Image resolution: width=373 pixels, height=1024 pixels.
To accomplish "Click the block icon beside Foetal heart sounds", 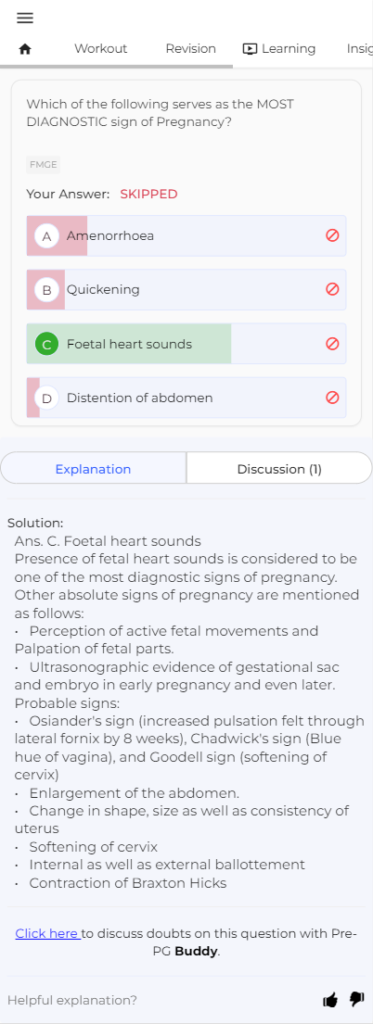I will (332, 344).
